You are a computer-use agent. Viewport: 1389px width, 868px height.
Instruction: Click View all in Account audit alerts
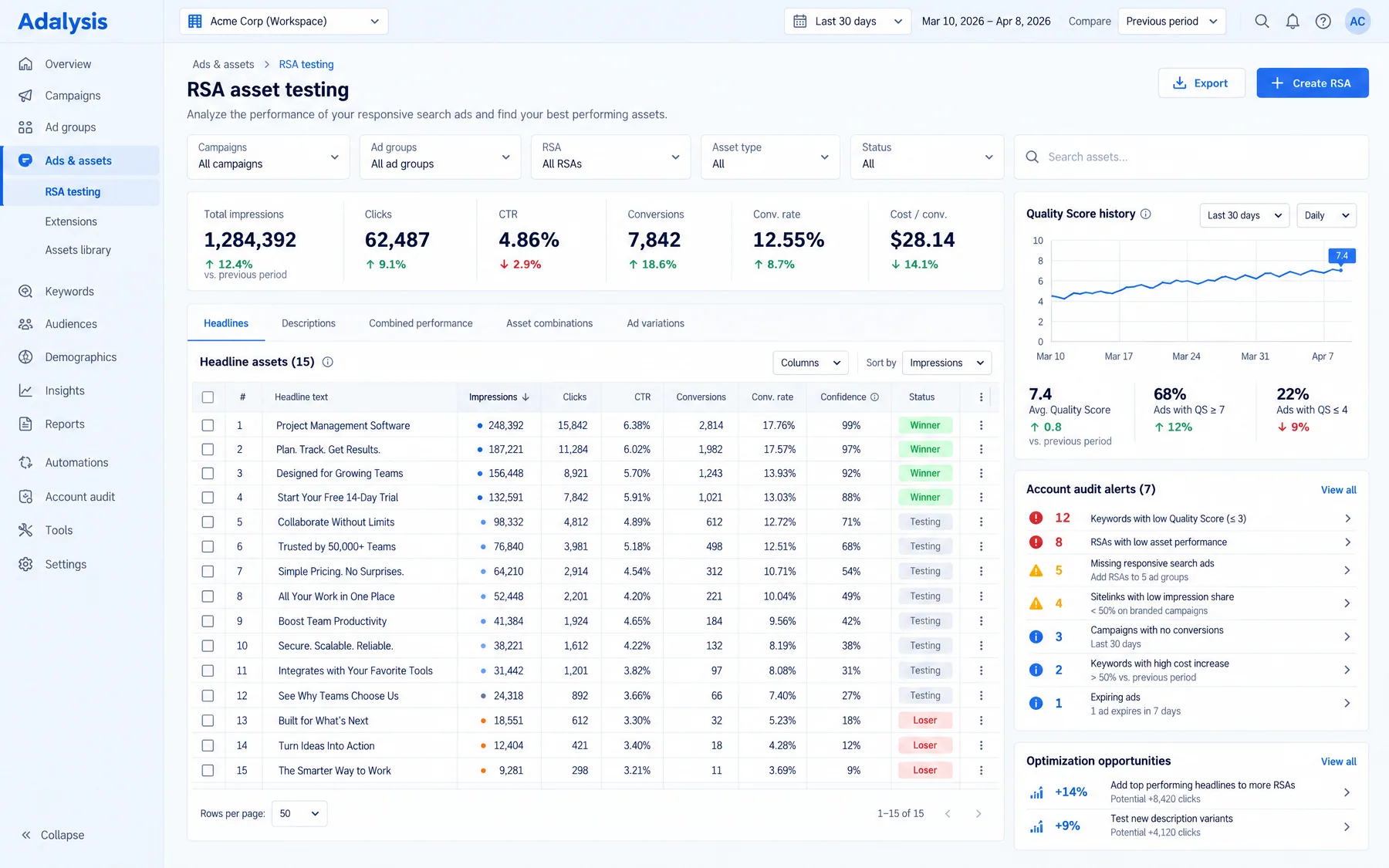[1338, 490]
